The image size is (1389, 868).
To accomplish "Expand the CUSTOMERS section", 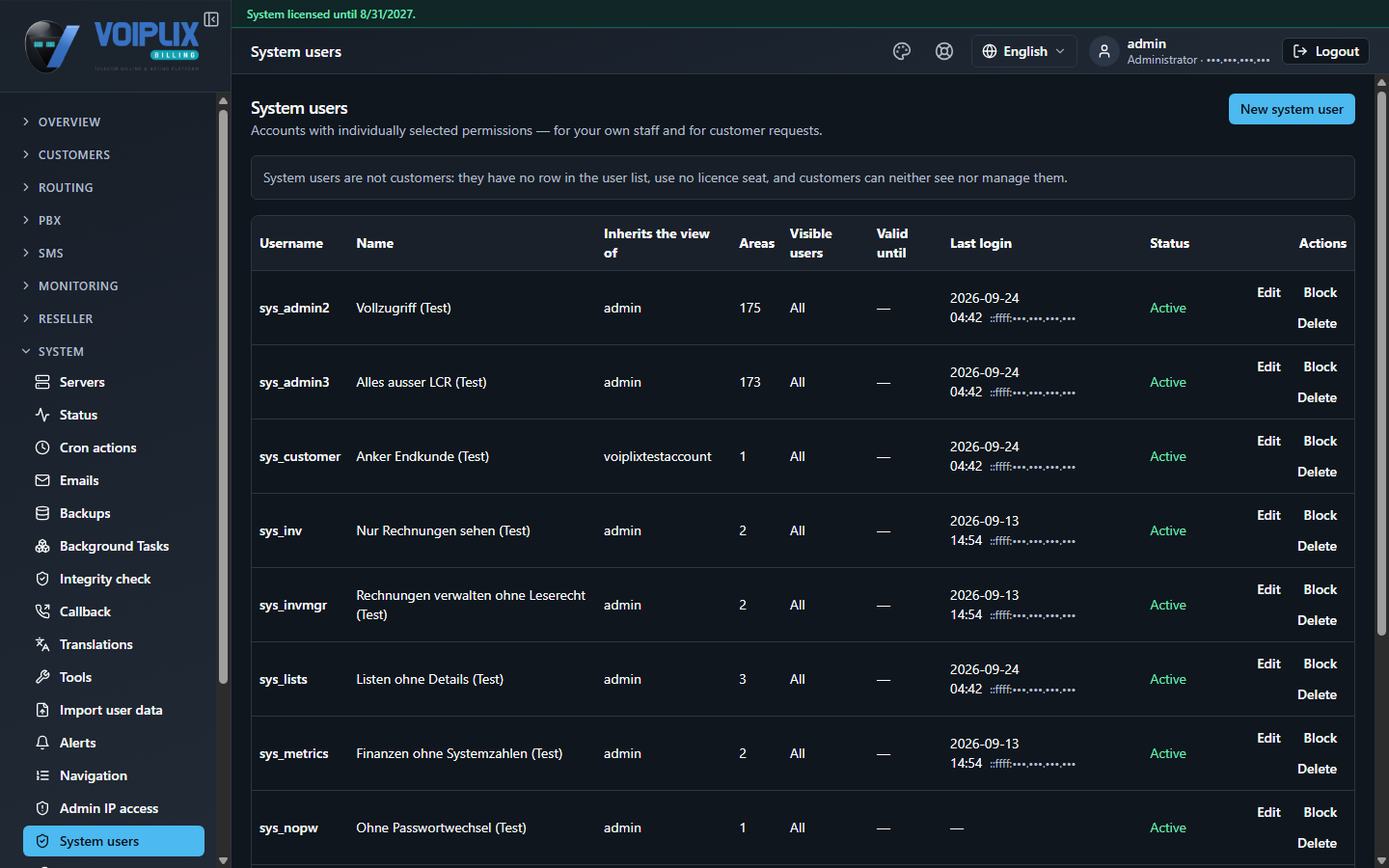I will pyautogui.click(x=67, y=154).
